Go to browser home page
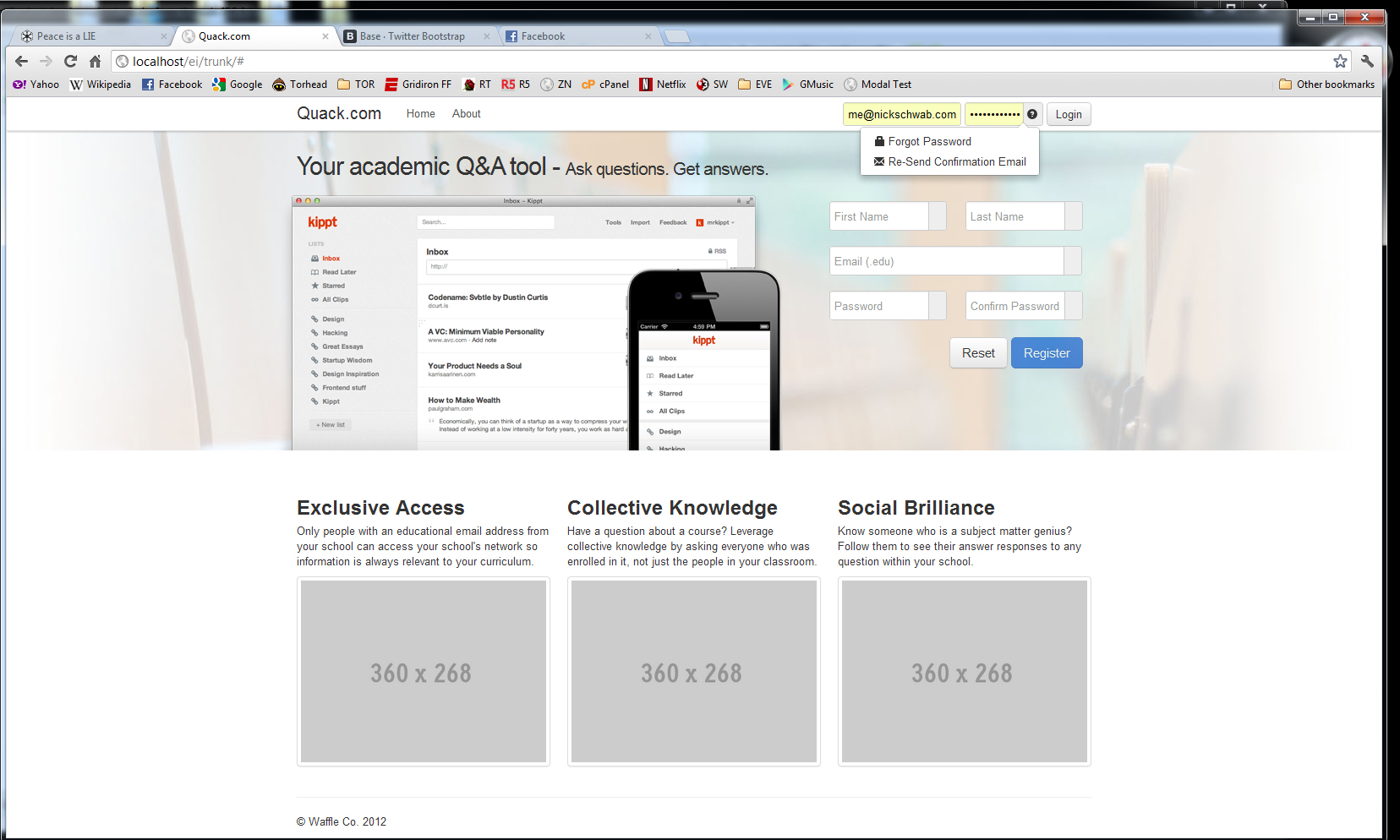The image size is (1400, 840). 95,61
